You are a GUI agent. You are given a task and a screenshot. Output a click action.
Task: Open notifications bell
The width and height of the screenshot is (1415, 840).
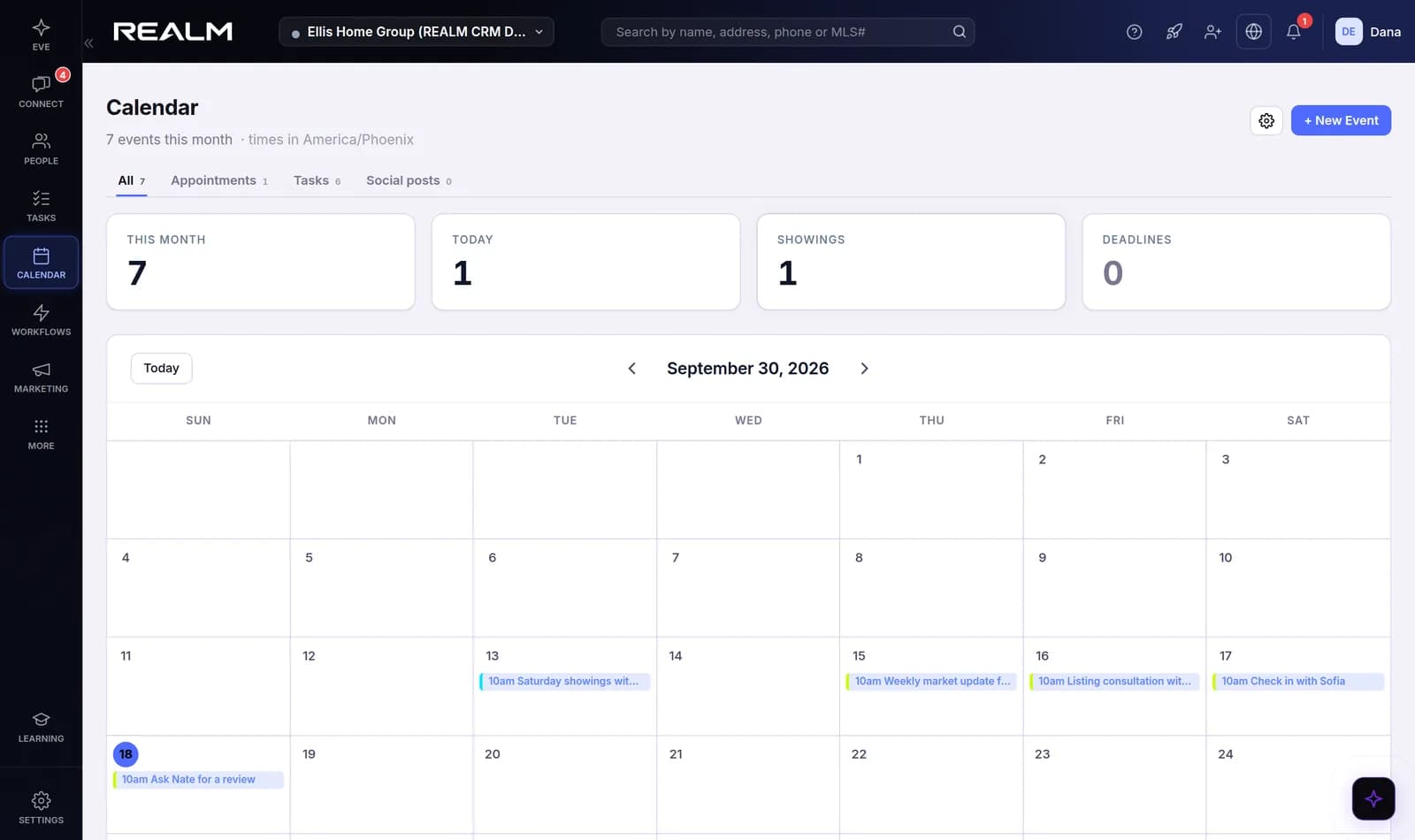[1293, 32]
